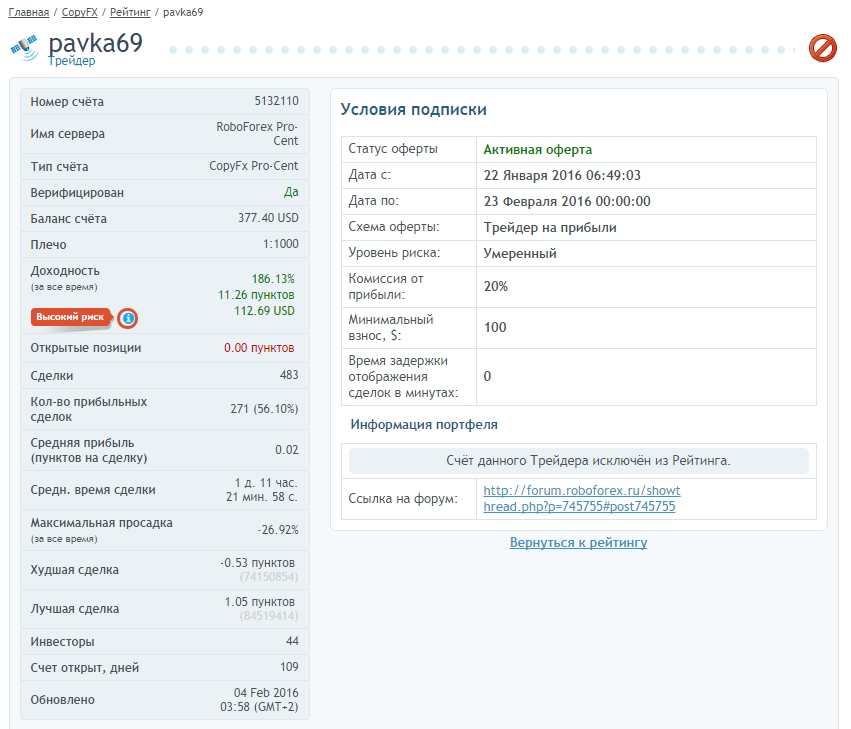Click the 11.26 пунктов profit value
Image resolution: width=851 pixels, height=729 pixels.
(256, 295)
